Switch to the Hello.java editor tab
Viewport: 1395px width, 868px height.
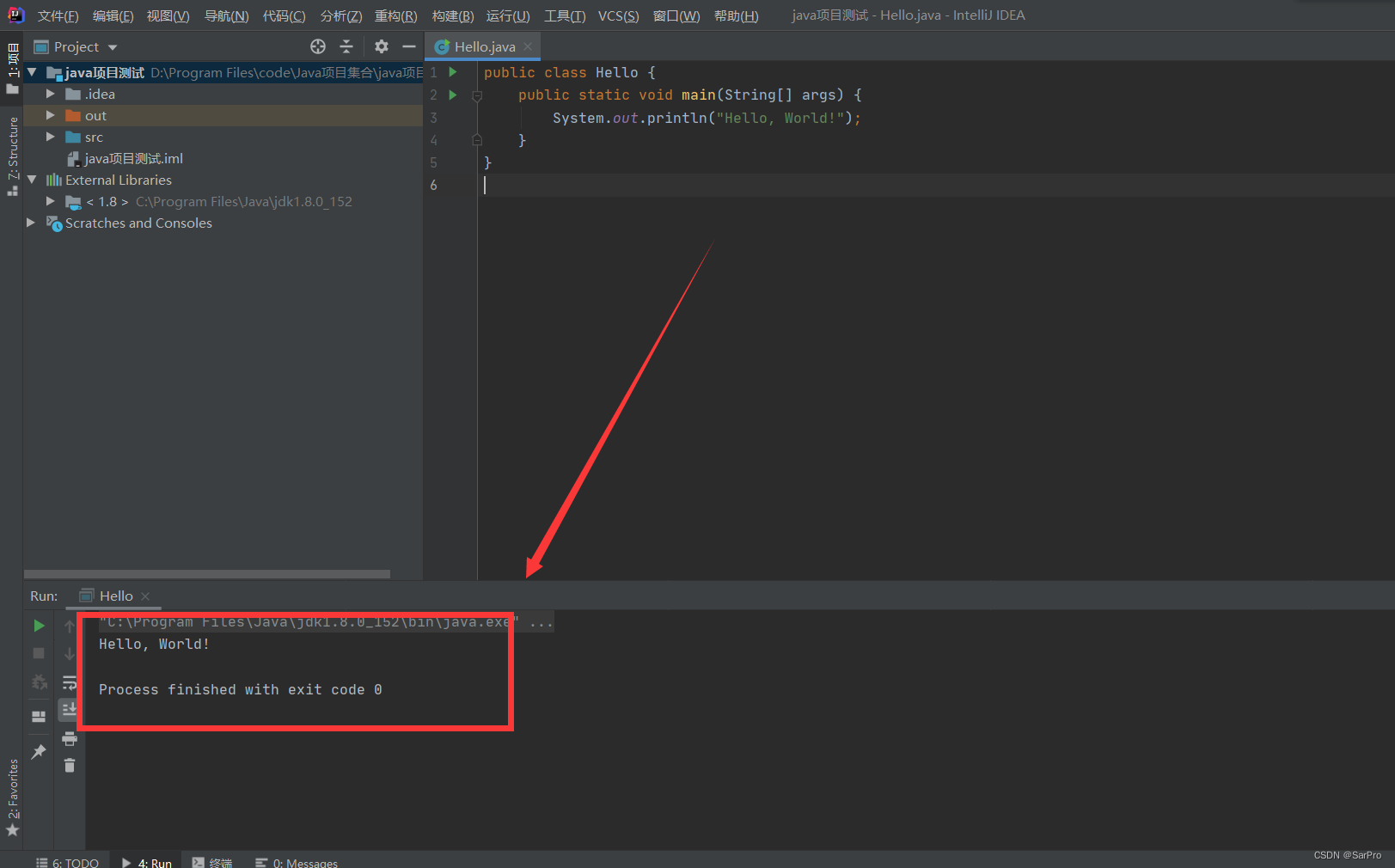point(482,46)
